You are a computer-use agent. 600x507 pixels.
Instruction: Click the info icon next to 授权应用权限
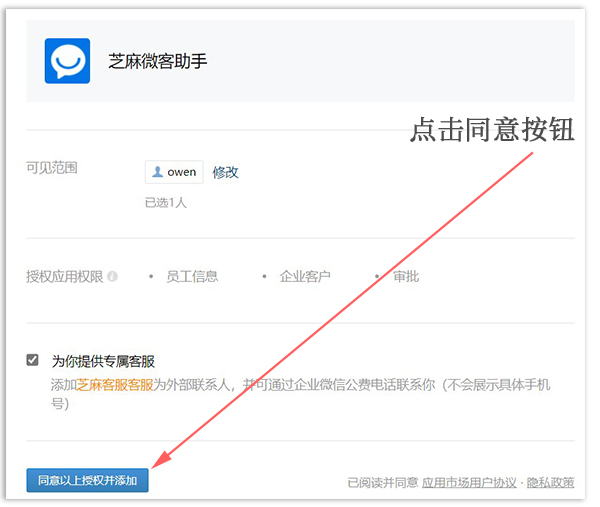[x=112, y=276]
